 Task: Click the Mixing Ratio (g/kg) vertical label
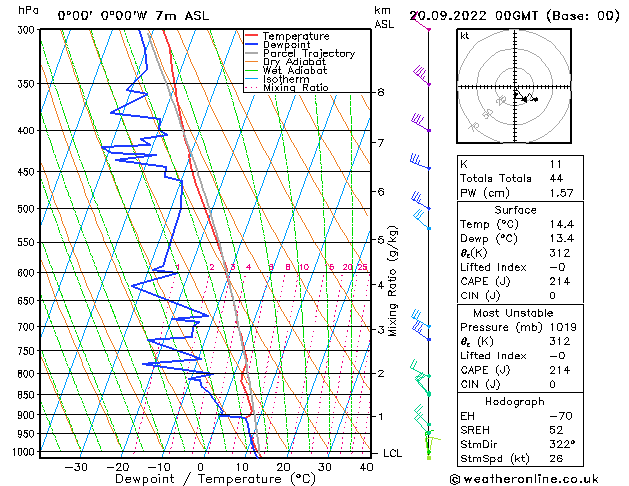(x=393, y=281)
